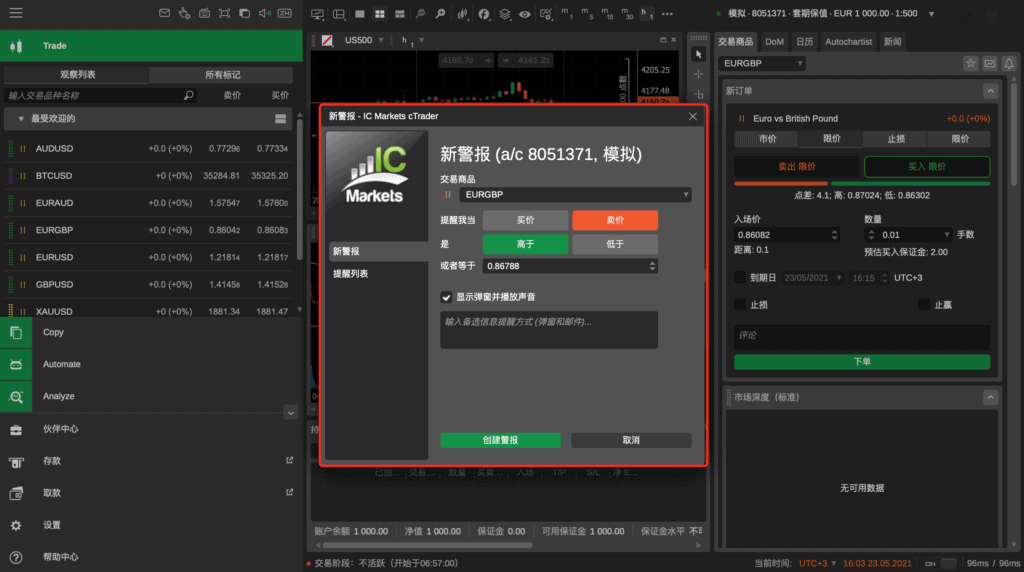
Task: Open the candlestick chart type icon
Action: (462, 14)
